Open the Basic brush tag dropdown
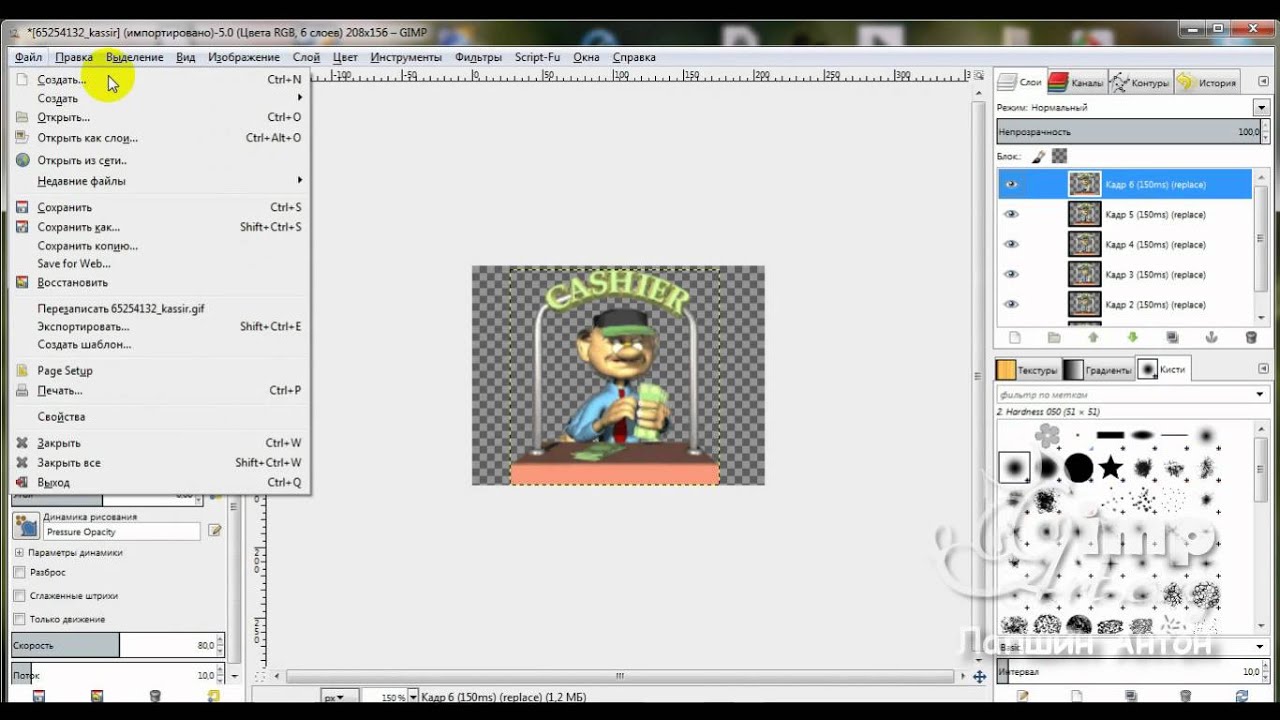Viewport: 1280px width, 720px height. (x=1261, y=647)
